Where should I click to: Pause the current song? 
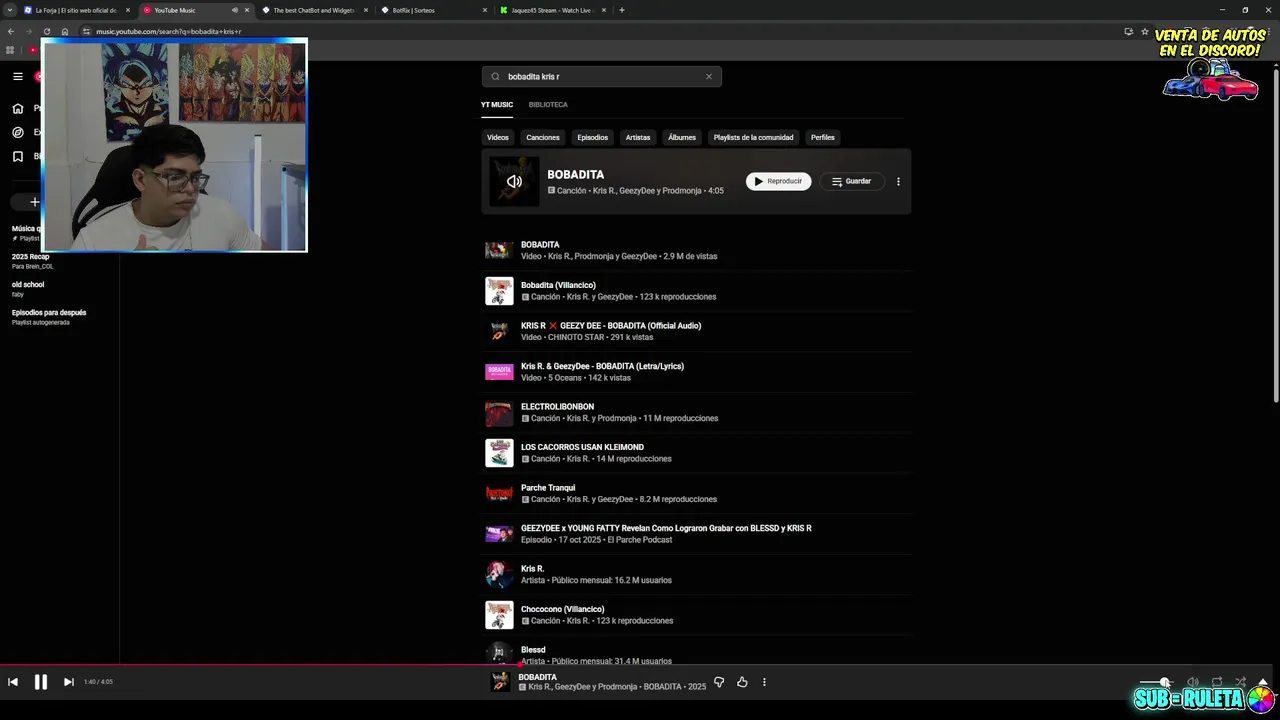click(x=41, y=682)
